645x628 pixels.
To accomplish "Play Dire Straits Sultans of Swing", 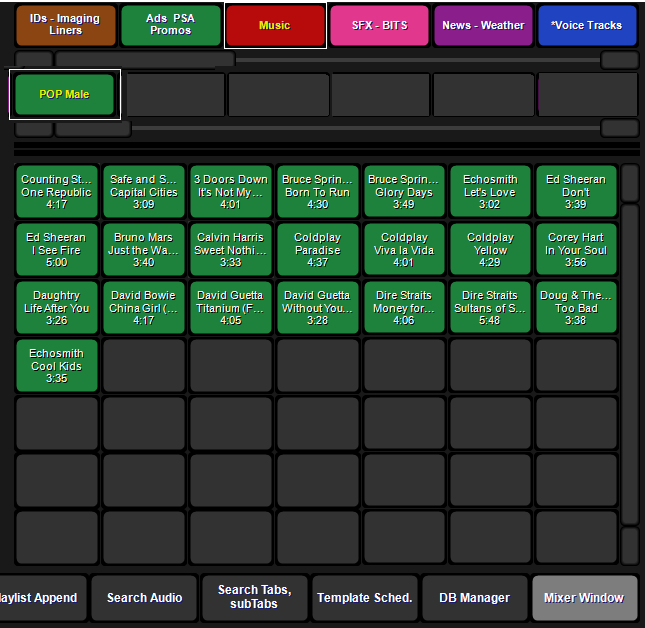I will (x=490, y=308).
